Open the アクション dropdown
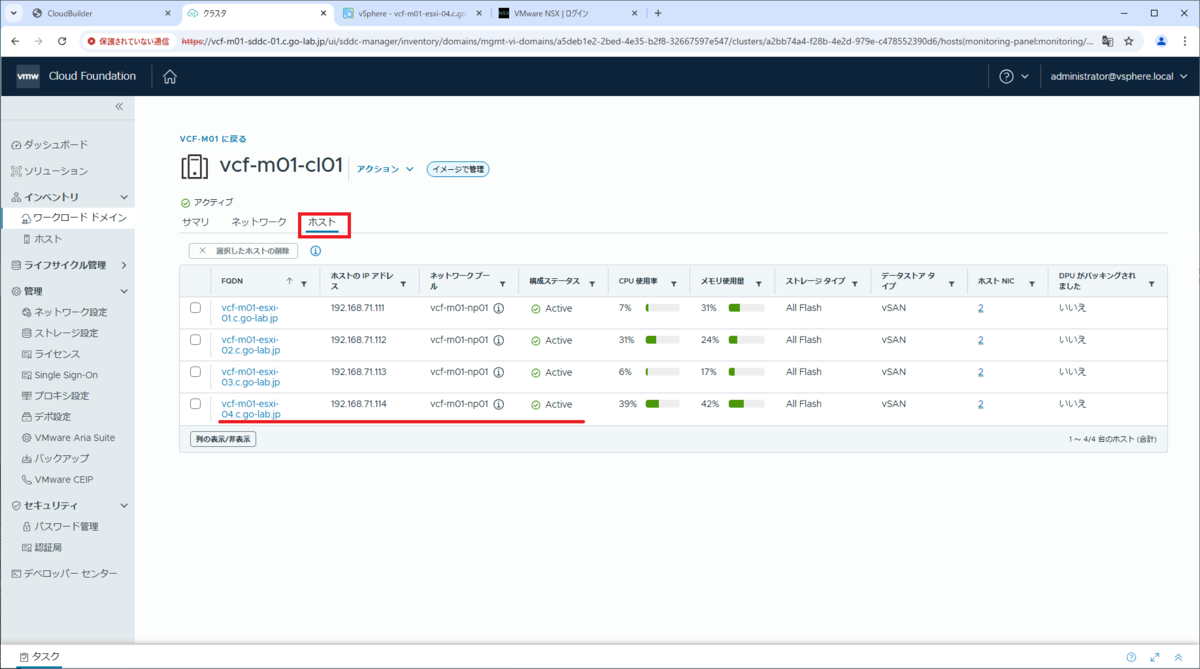The image size is (1200, 669). [385, 170]
